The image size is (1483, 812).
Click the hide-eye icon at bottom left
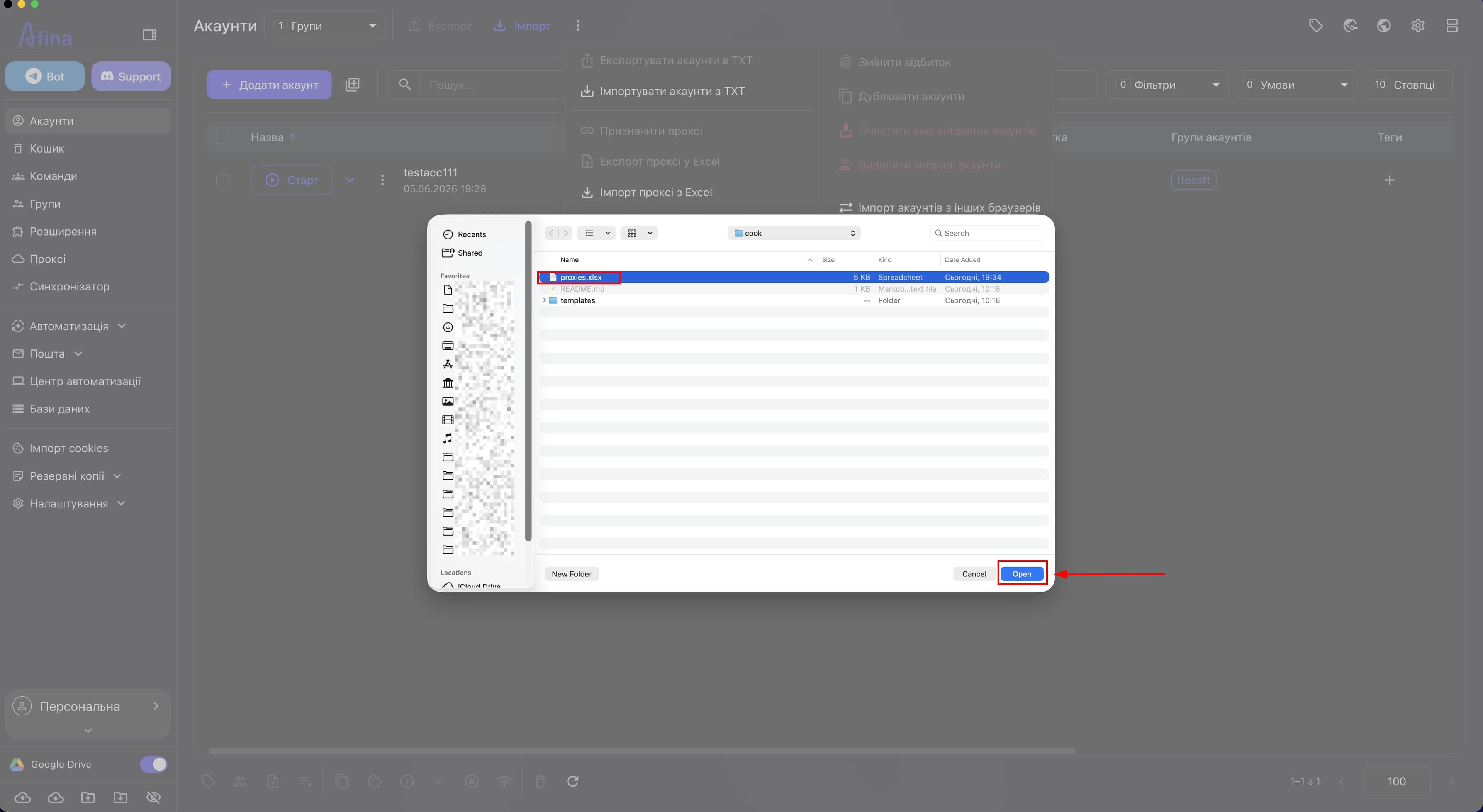click(153, 797)
